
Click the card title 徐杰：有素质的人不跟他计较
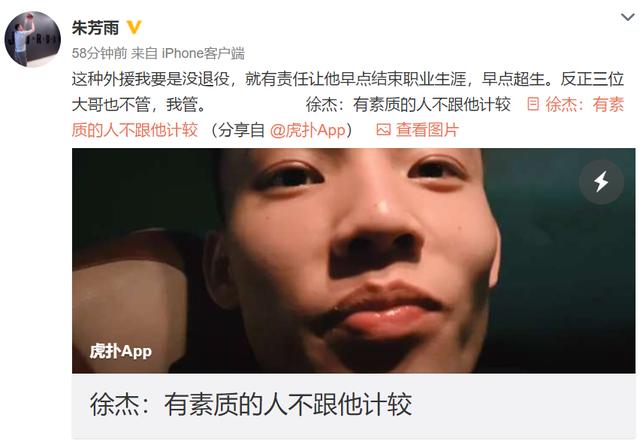click(251, 405)
